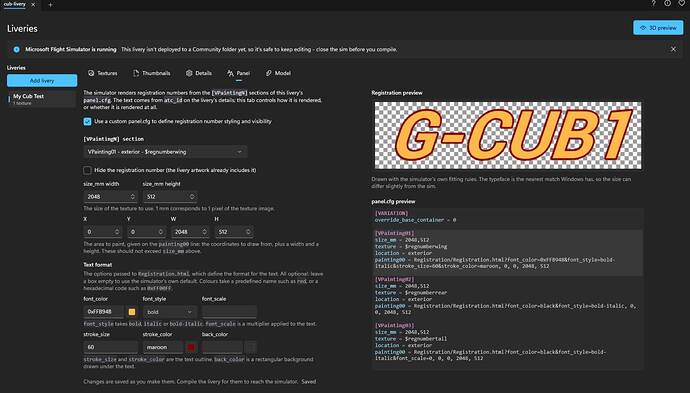Open the help question mark icon

point(653,4)
